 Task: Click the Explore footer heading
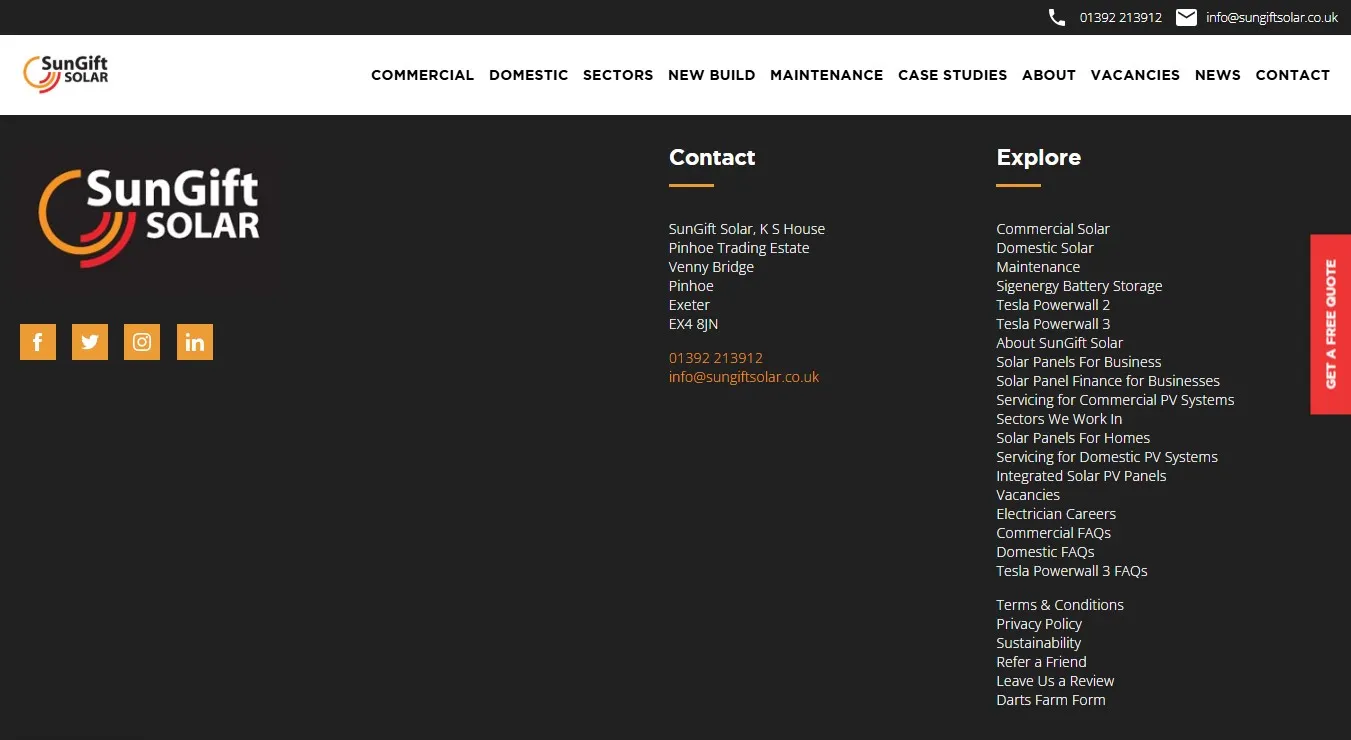coord(1039,157)
